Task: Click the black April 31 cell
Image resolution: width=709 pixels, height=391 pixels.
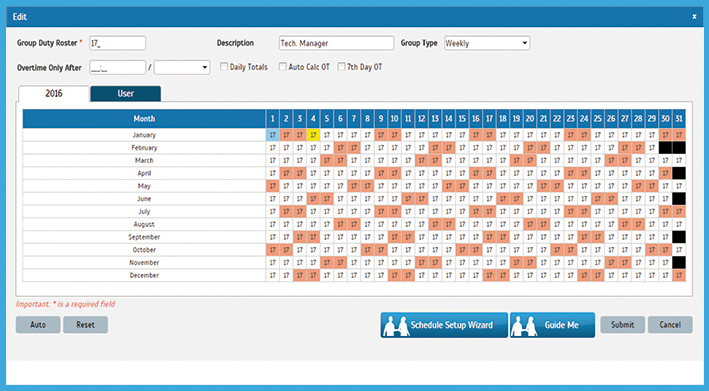Action: [679, 173]
